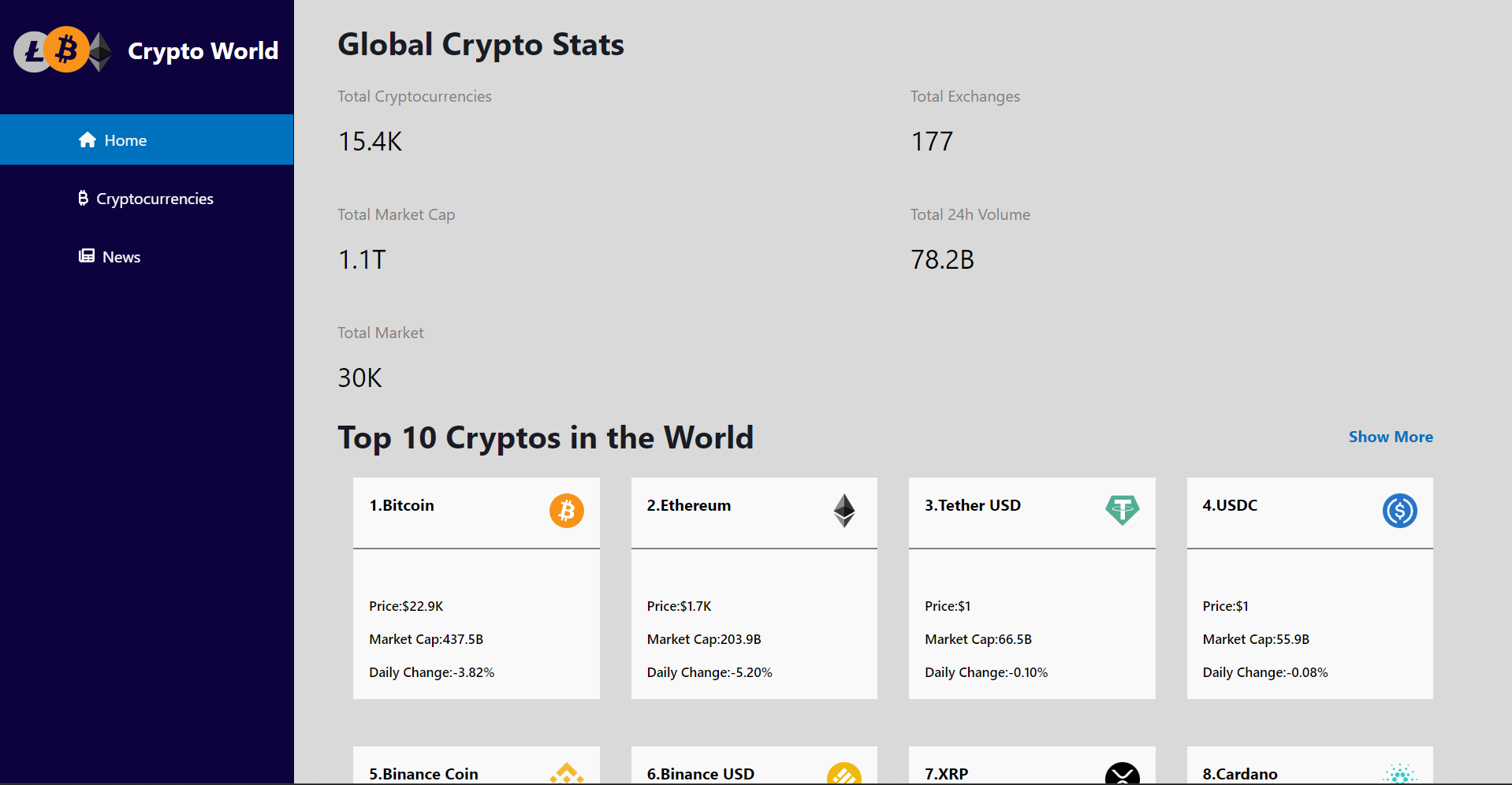
Task: Click the Ethereum icon in the header logo
Action: [99, 50]
